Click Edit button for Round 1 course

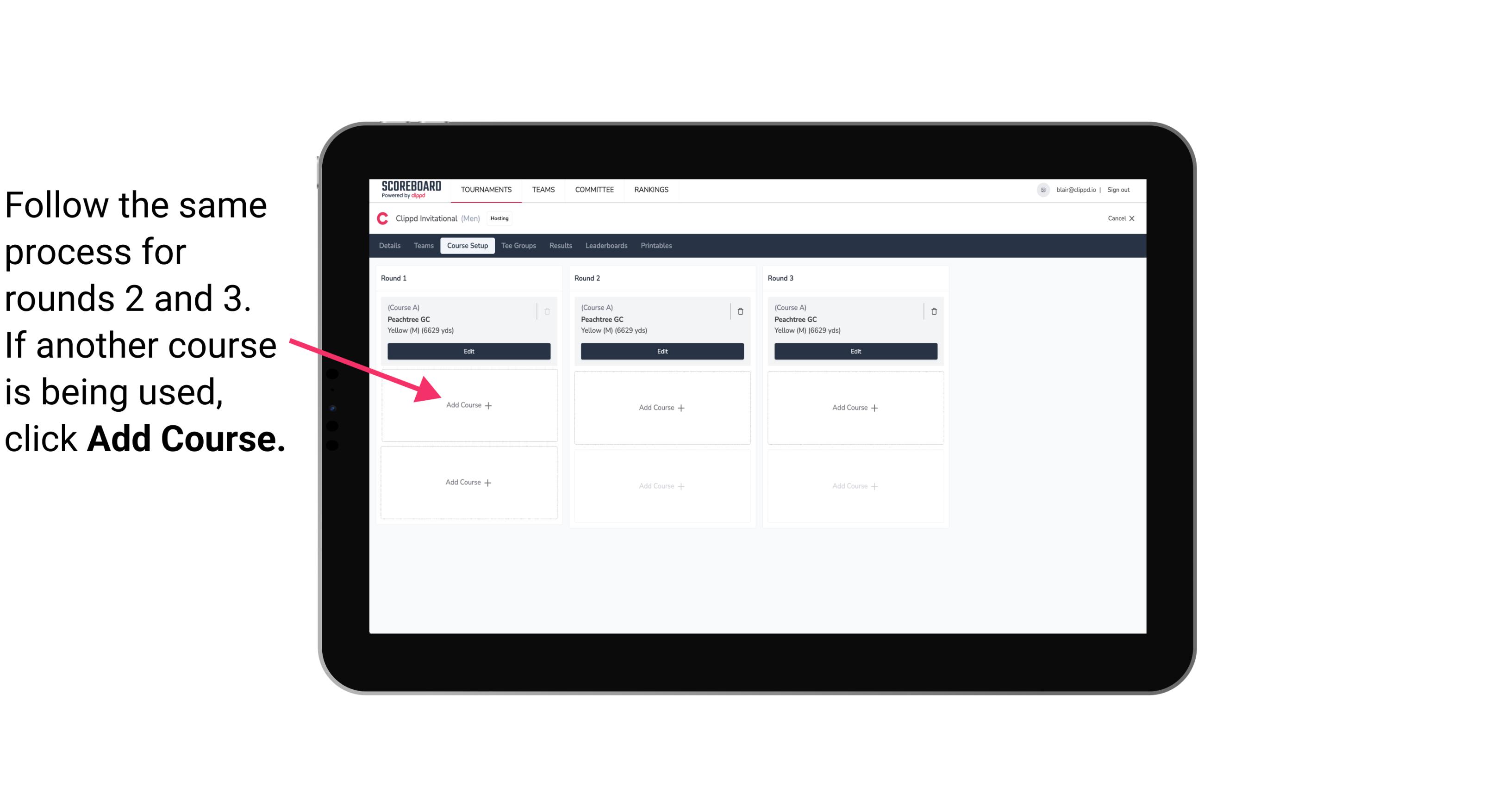coord(467,351)
